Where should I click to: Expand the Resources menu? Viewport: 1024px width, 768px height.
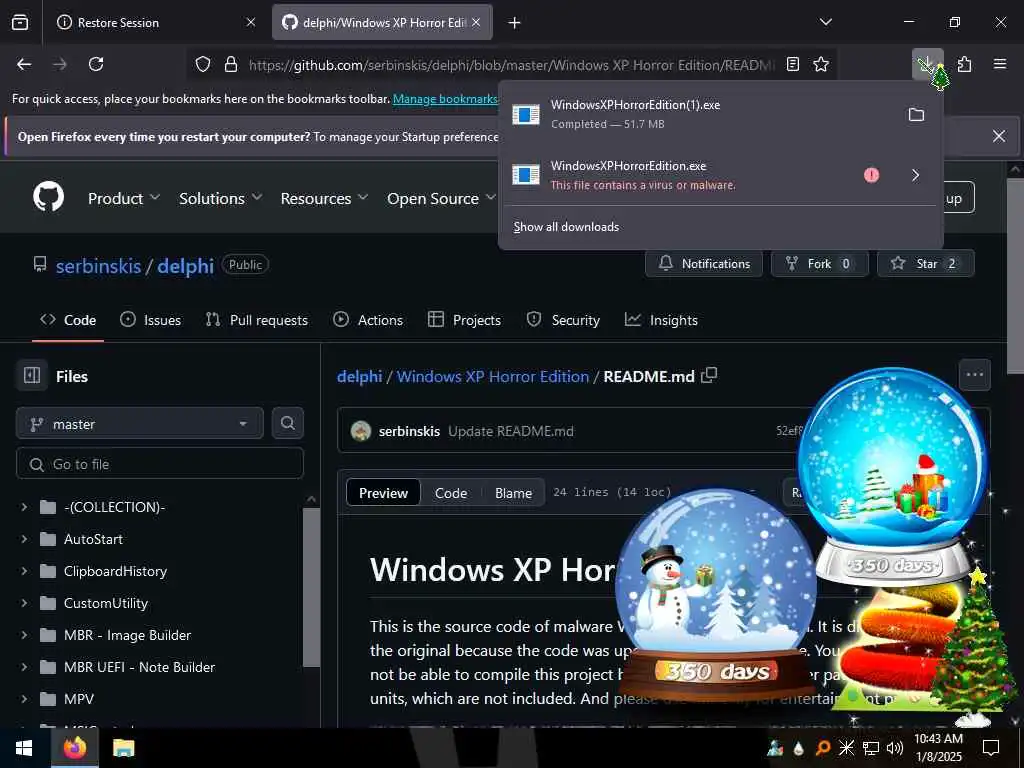click(324, 198)
